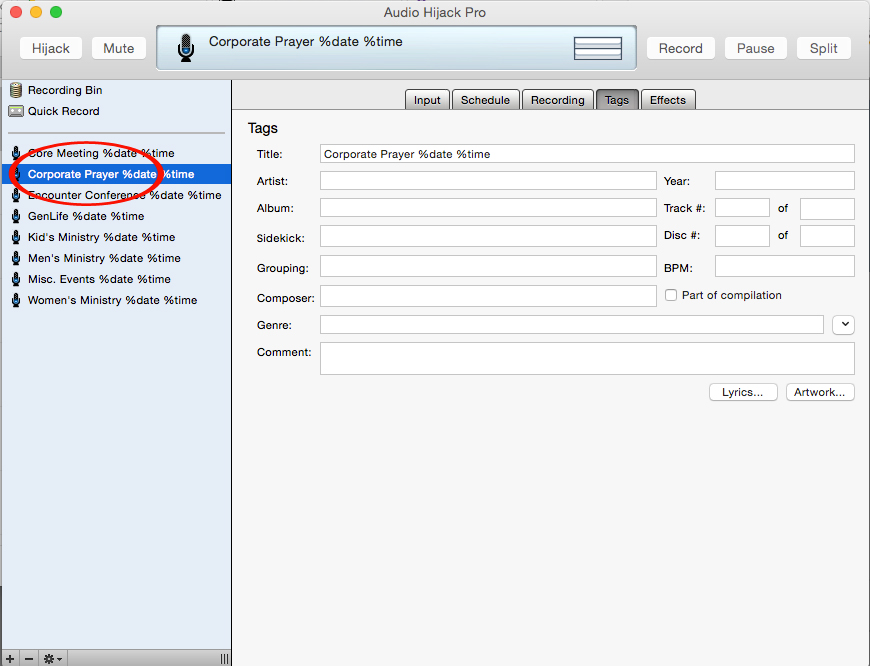
Task: Click the audio level meter in header
Action: tap(598, 48)
